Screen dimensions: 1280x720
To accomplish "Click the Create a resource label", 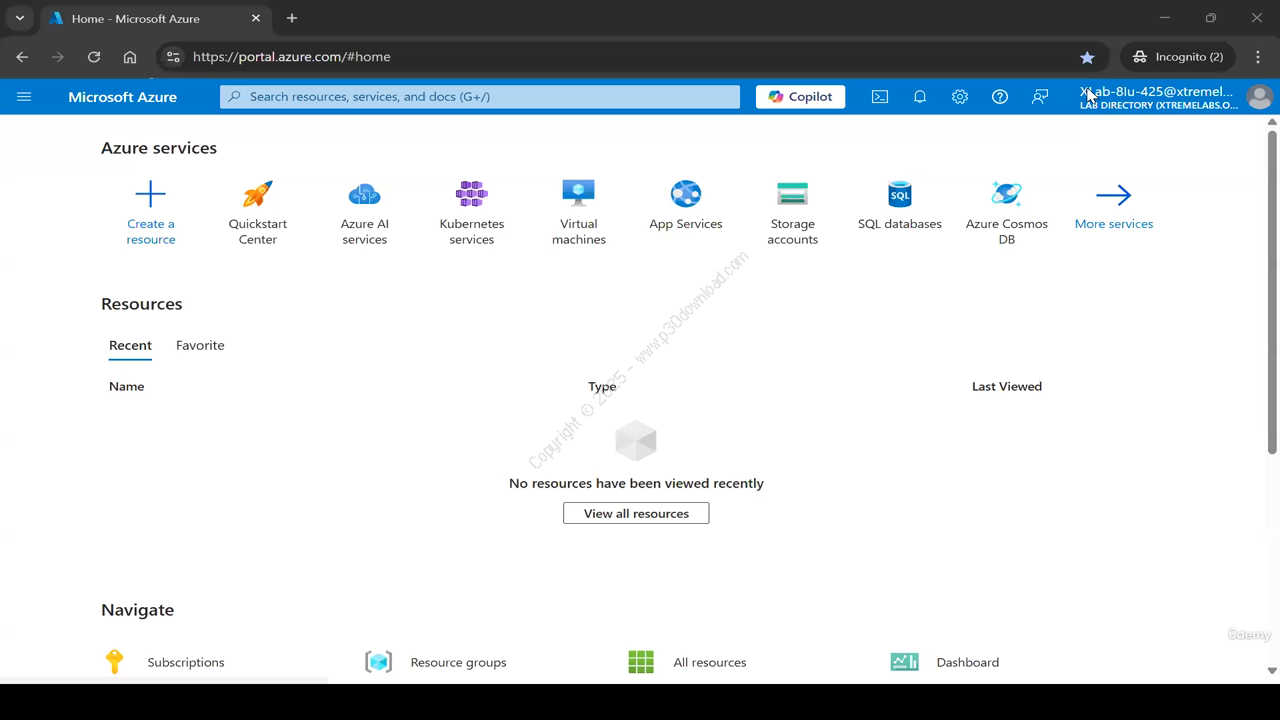I will pyautogui.click(x=151, y=231).
